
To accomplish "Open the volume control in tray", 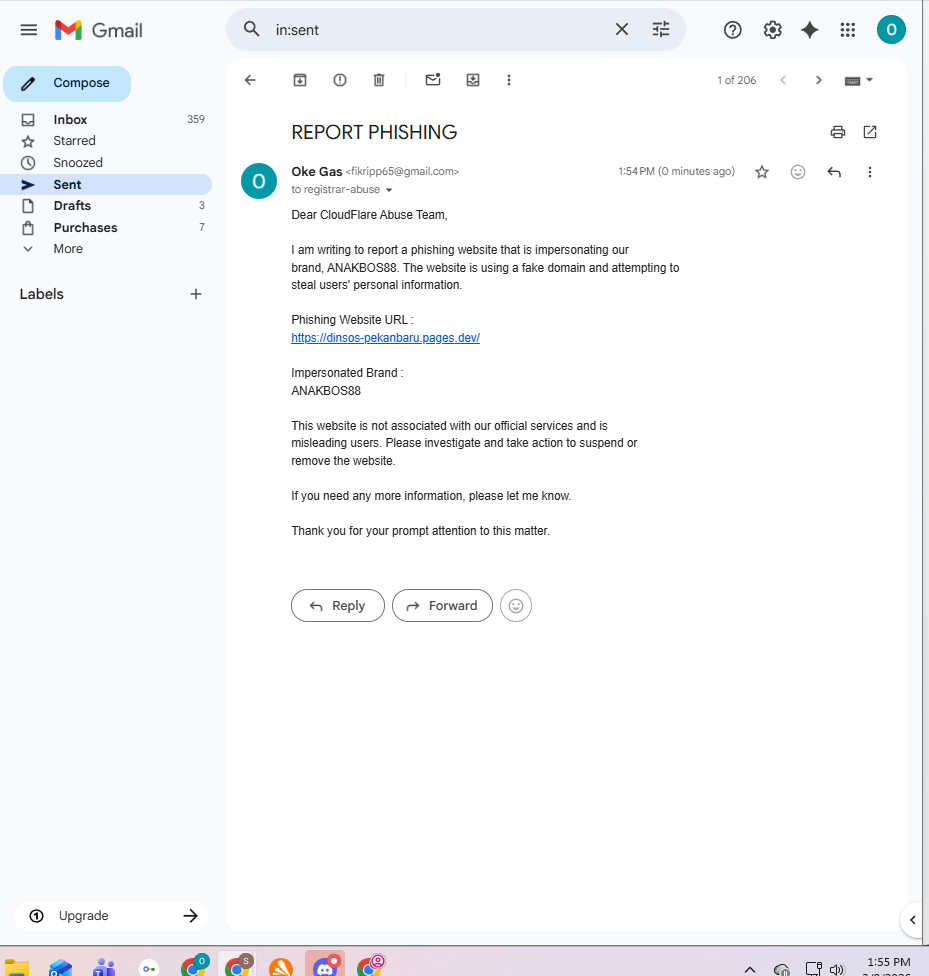I will 836,969.
